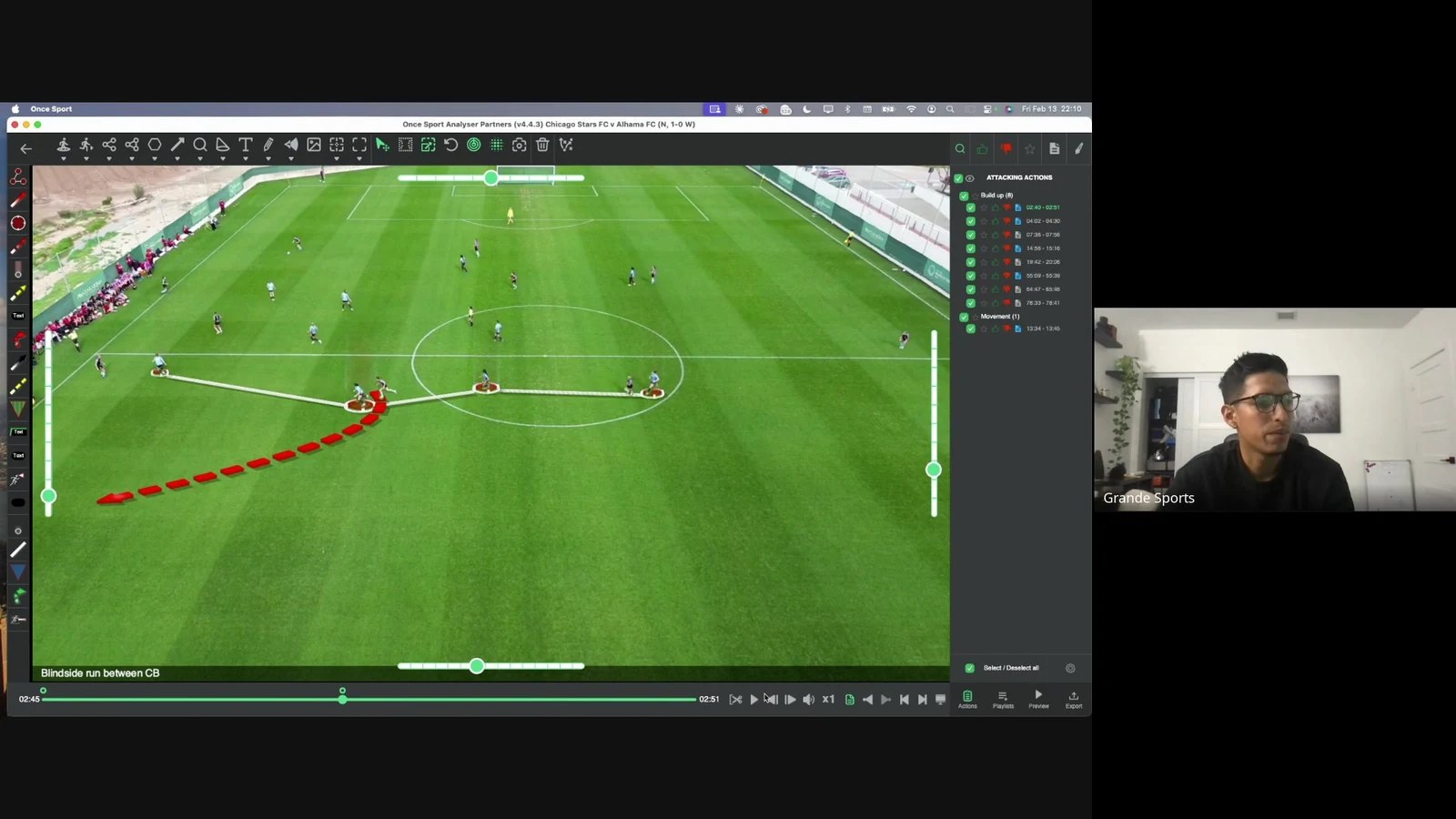This screenshot has width=1456, height=819.
Task: Click the green thumbs-up filter icon
Action: [983, 148]
